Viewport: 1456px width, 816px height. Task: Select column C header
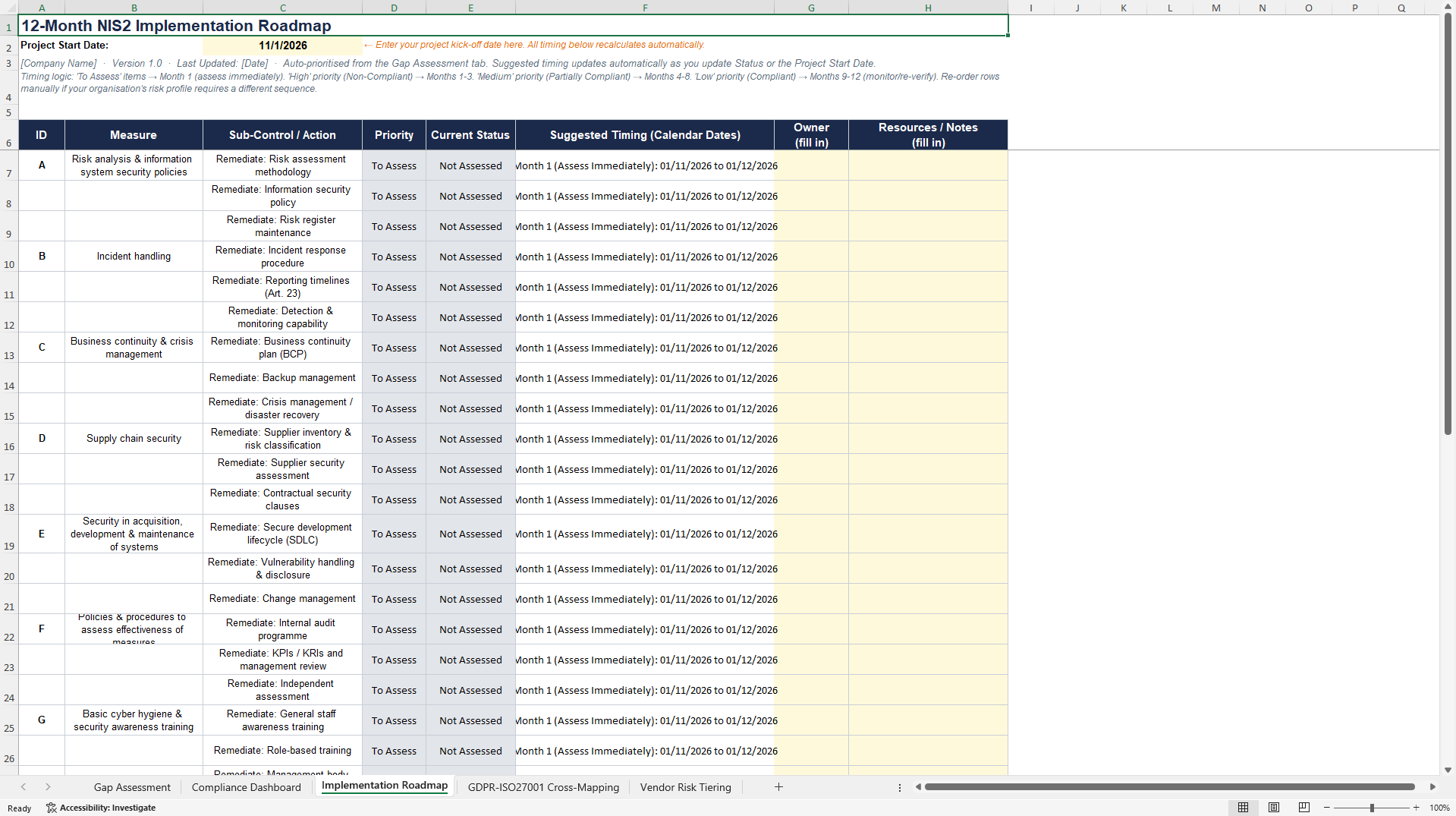[282, 8]
